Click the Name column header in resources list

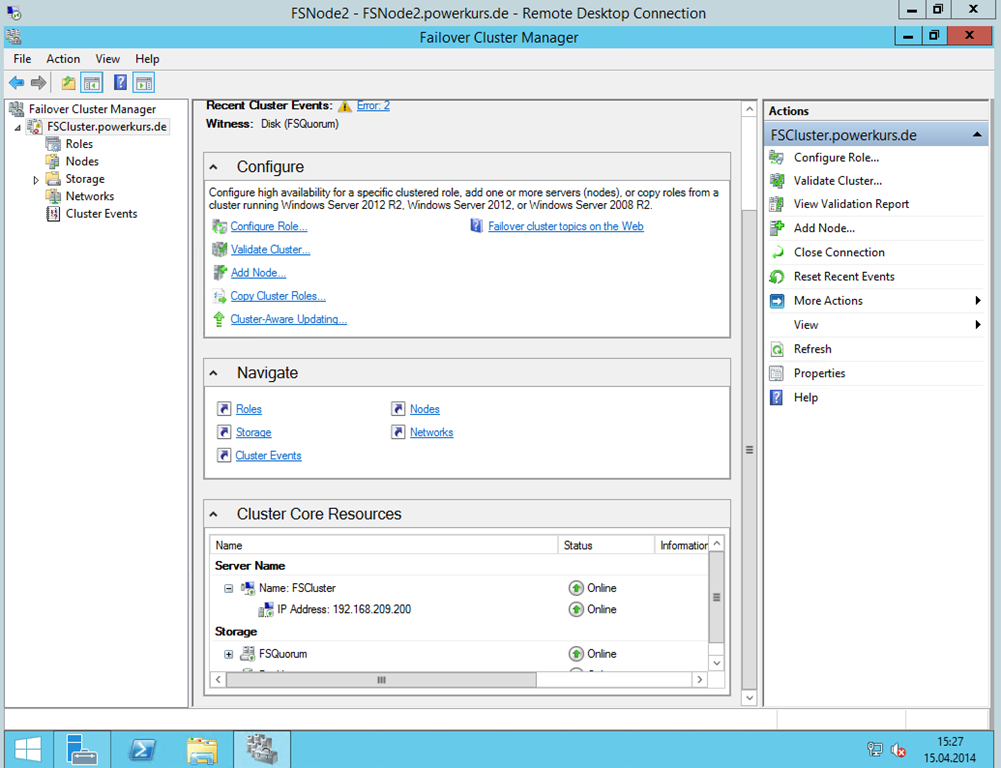coord(384,546)
